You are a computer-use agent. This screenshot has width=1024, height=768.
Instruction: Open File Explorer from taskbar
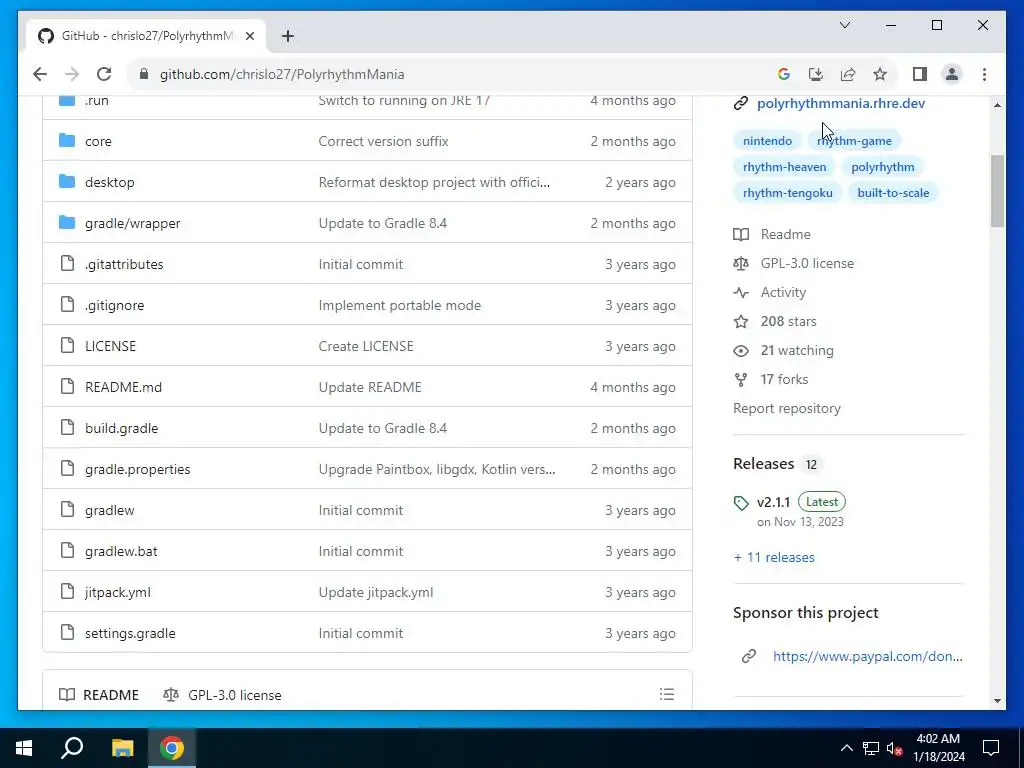122,748
